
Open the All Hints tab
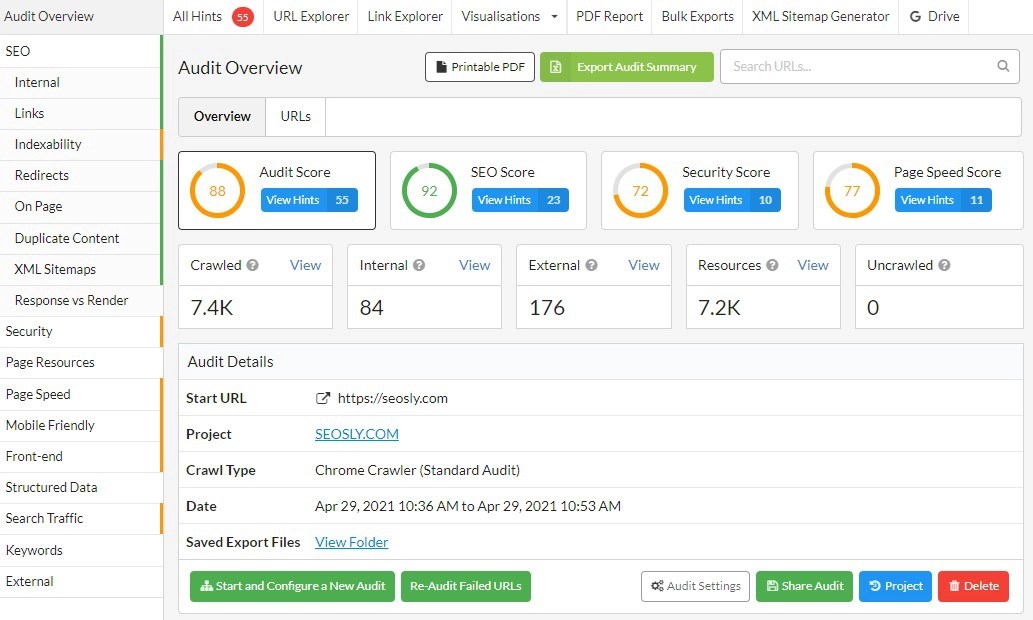[213, 16]
